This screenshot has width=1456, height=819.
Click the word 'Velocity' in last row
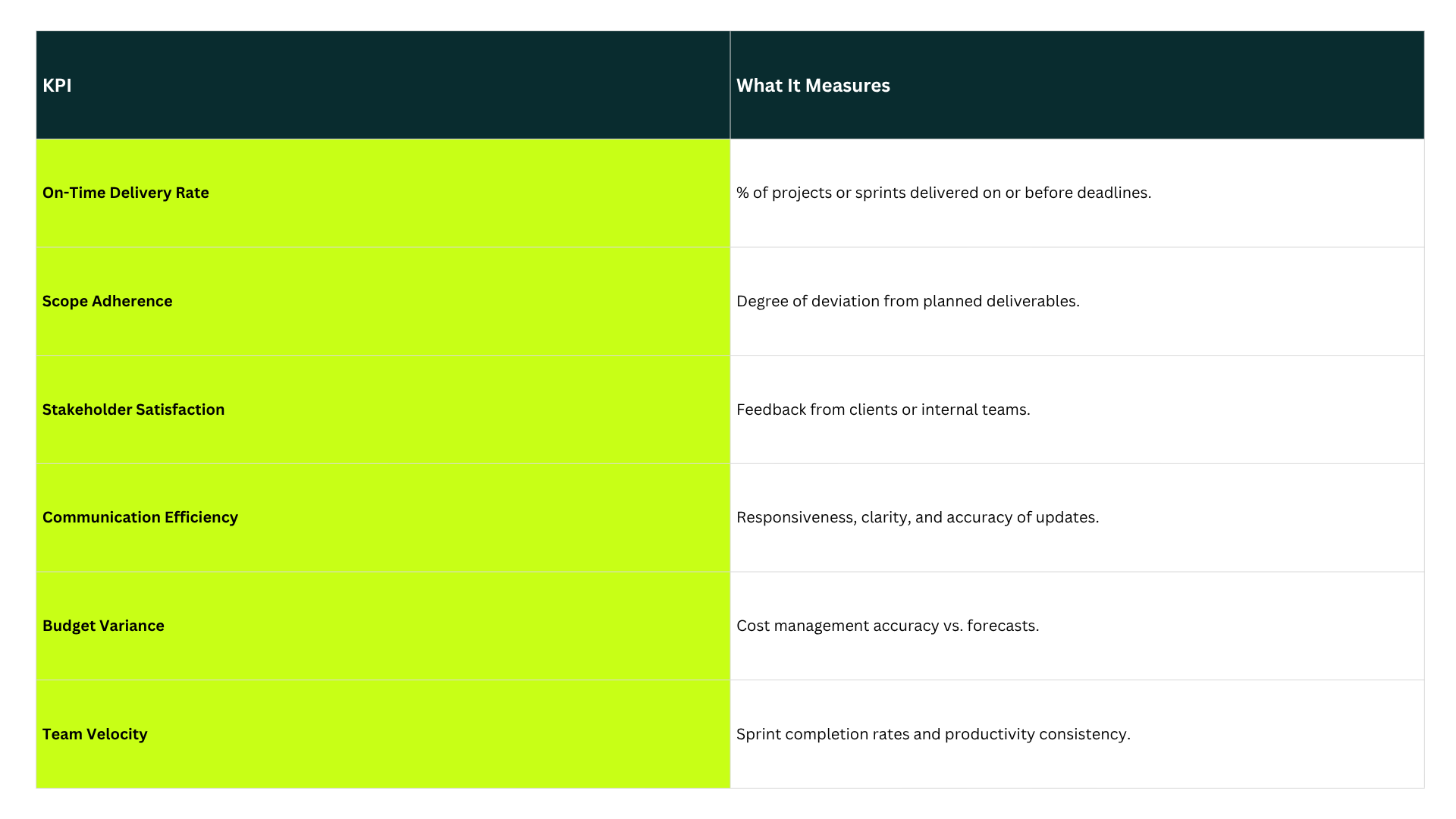(117, 734)
